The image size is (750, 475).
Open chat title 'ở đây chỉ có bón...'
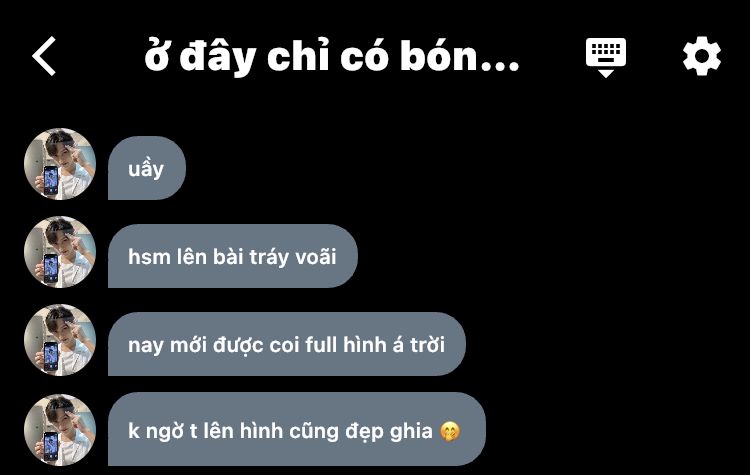331,56
